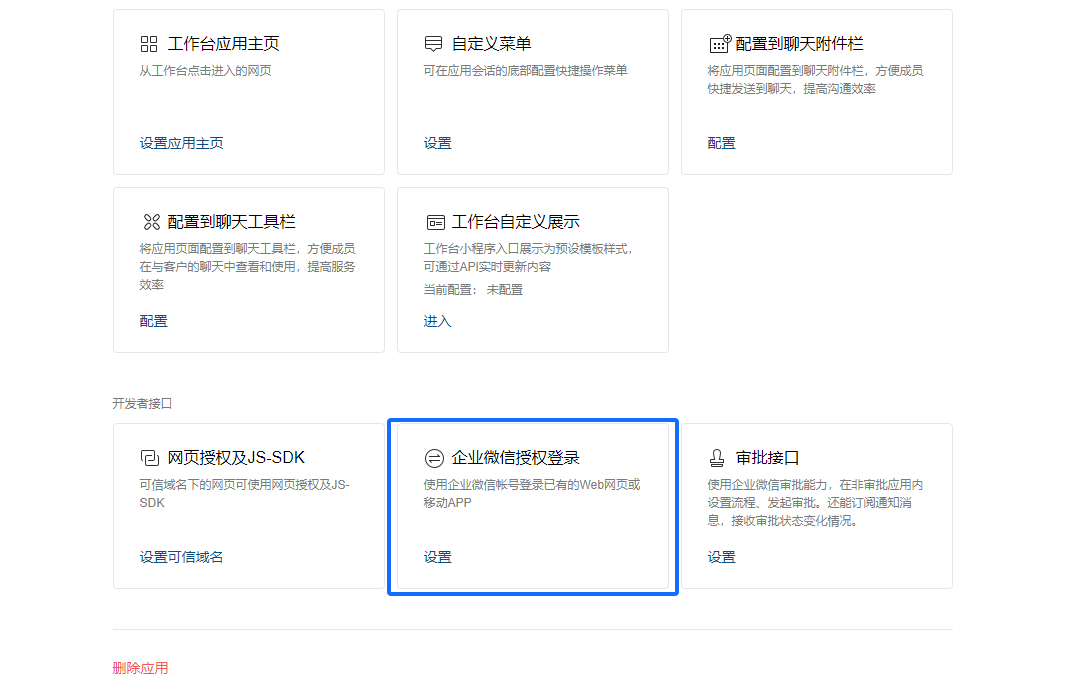1065x696 pixels.
Task: Select the 审批接口 card title
Action: (x=767, y=458)
